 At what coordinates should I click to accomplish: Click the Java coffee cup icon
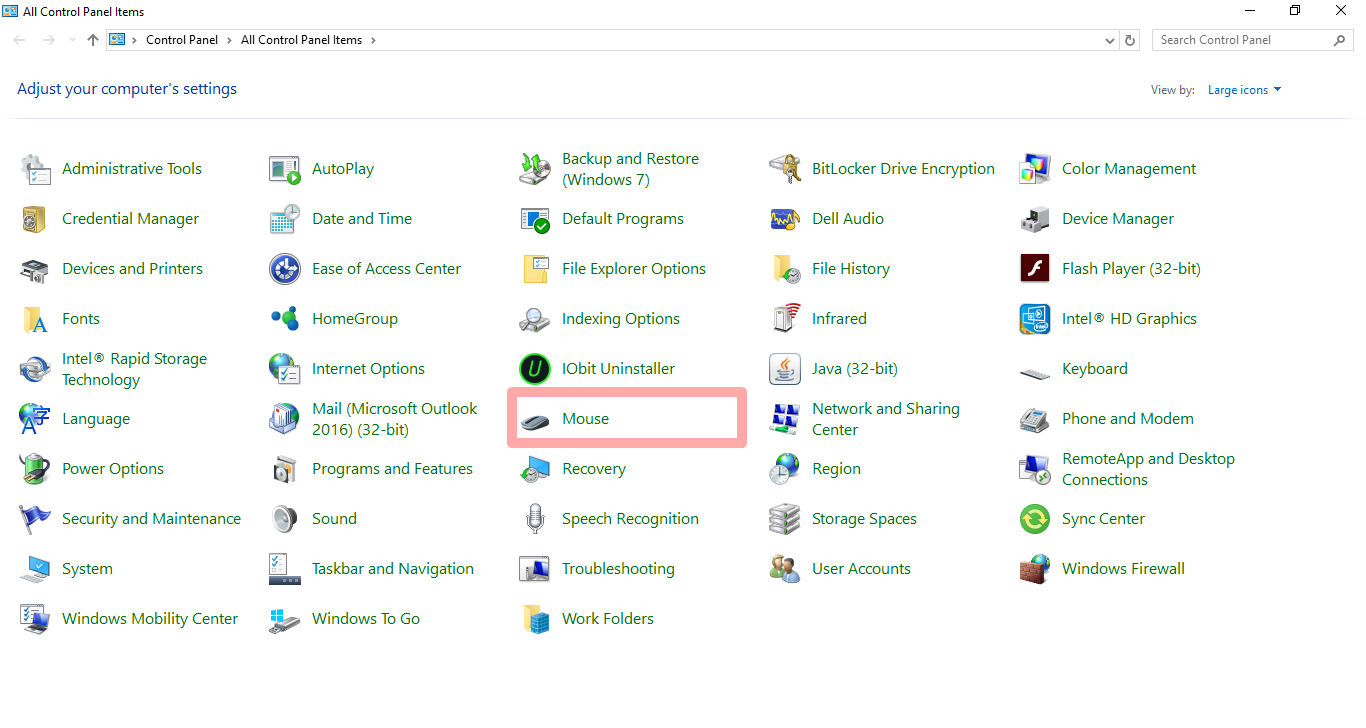pyautogui.click(x=785, y=369)
